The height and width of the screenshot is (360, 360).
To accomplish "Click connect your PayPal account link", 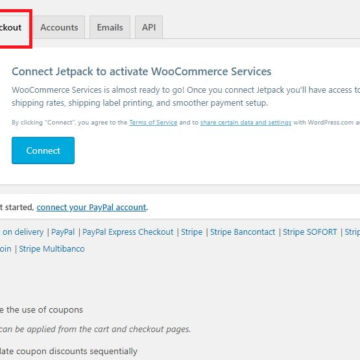I will [91, 207].
